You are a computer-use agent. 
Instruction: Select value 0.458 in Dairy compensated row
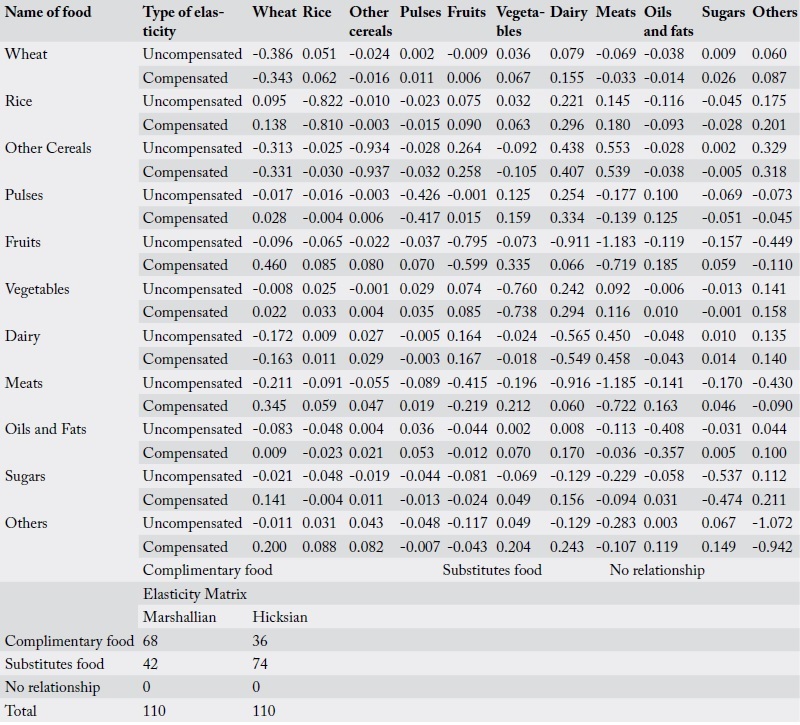pyautogui.click(x=613, y=360)
